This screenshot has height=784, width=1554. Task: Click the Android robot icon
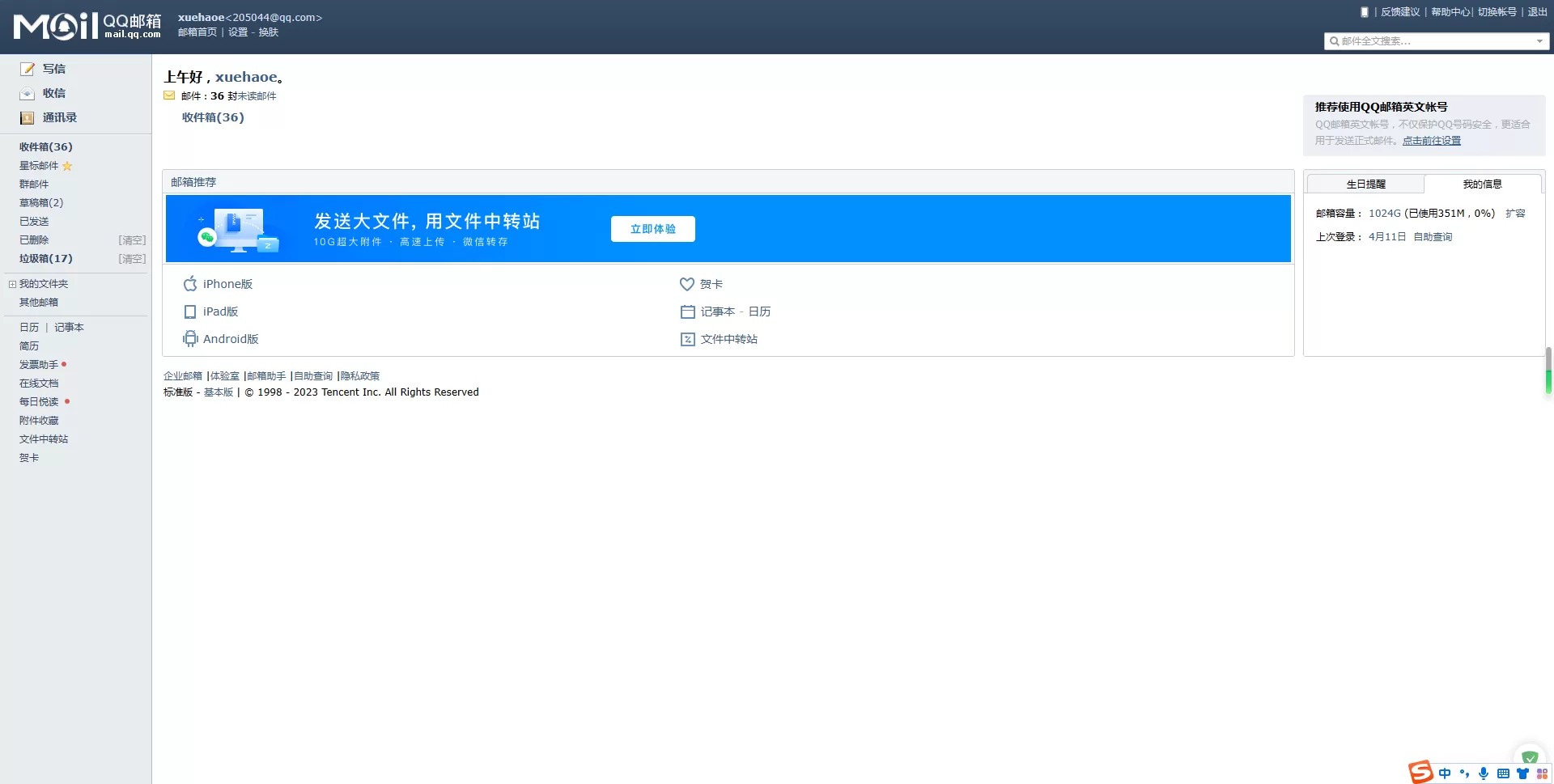pos(190,339)
